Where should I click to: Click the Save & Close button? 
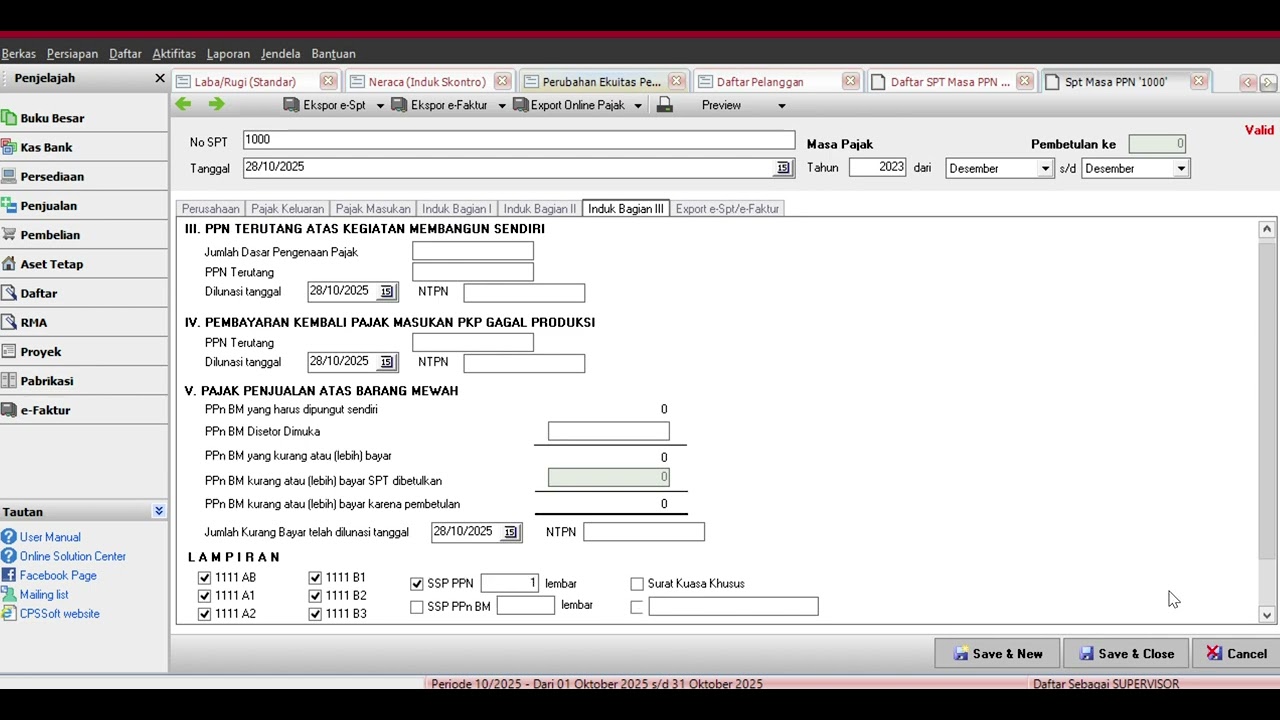[1126, 654]
